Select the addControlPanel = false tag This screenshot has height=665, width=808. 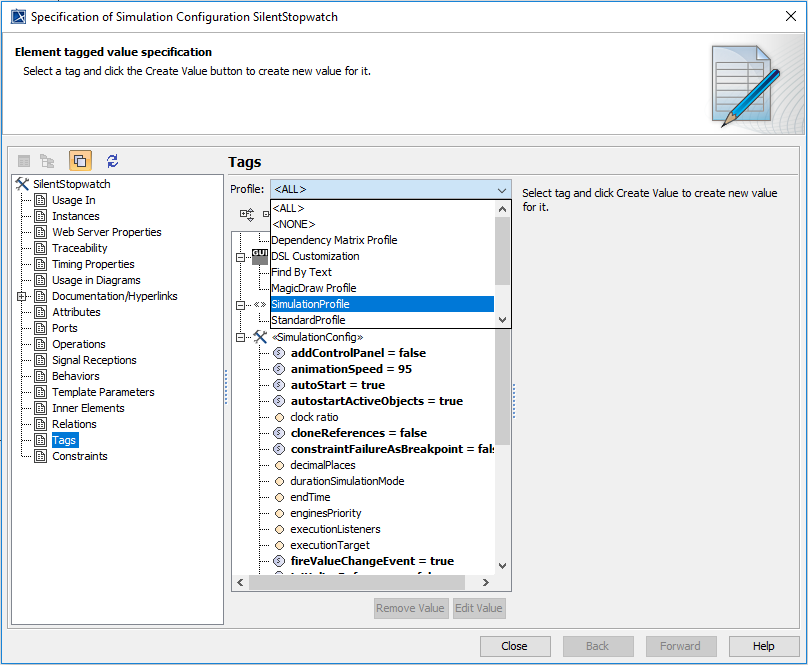coord(358,353)
